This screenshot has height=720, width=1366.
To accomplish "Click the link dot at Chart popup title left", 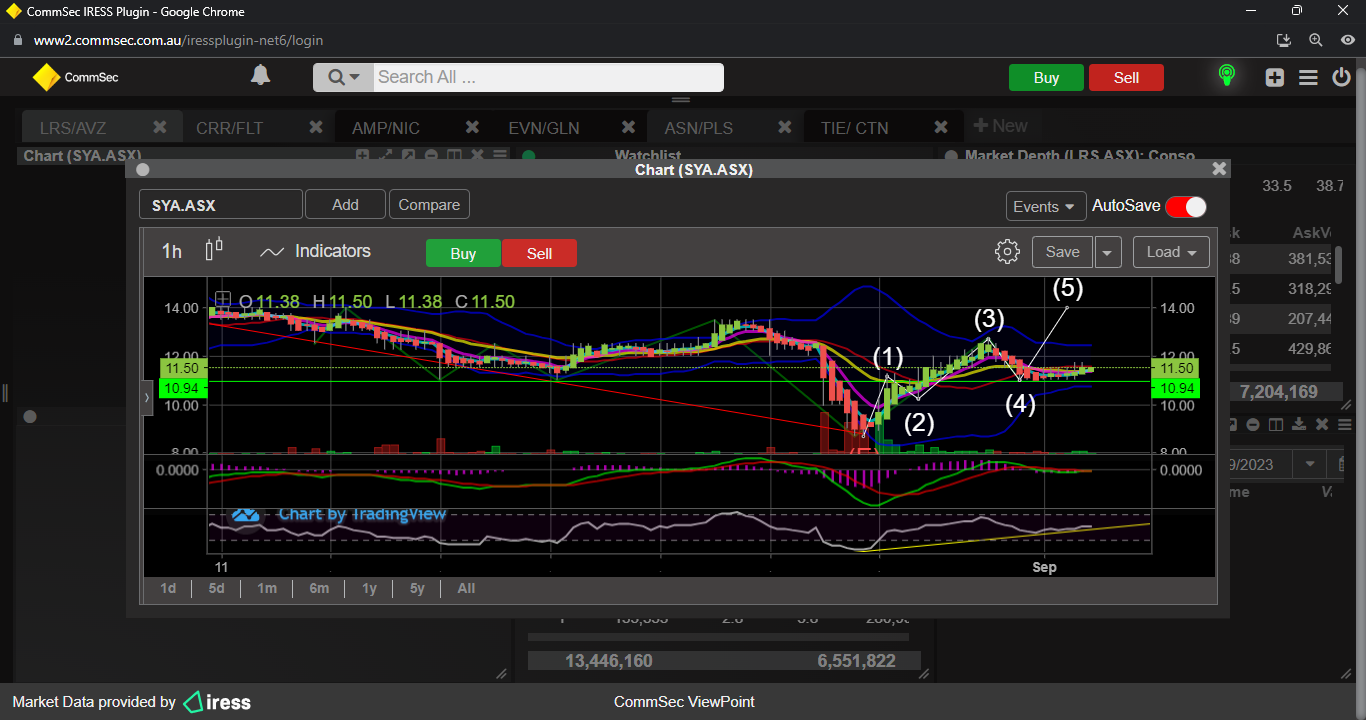I will click(x=142, y=170).
